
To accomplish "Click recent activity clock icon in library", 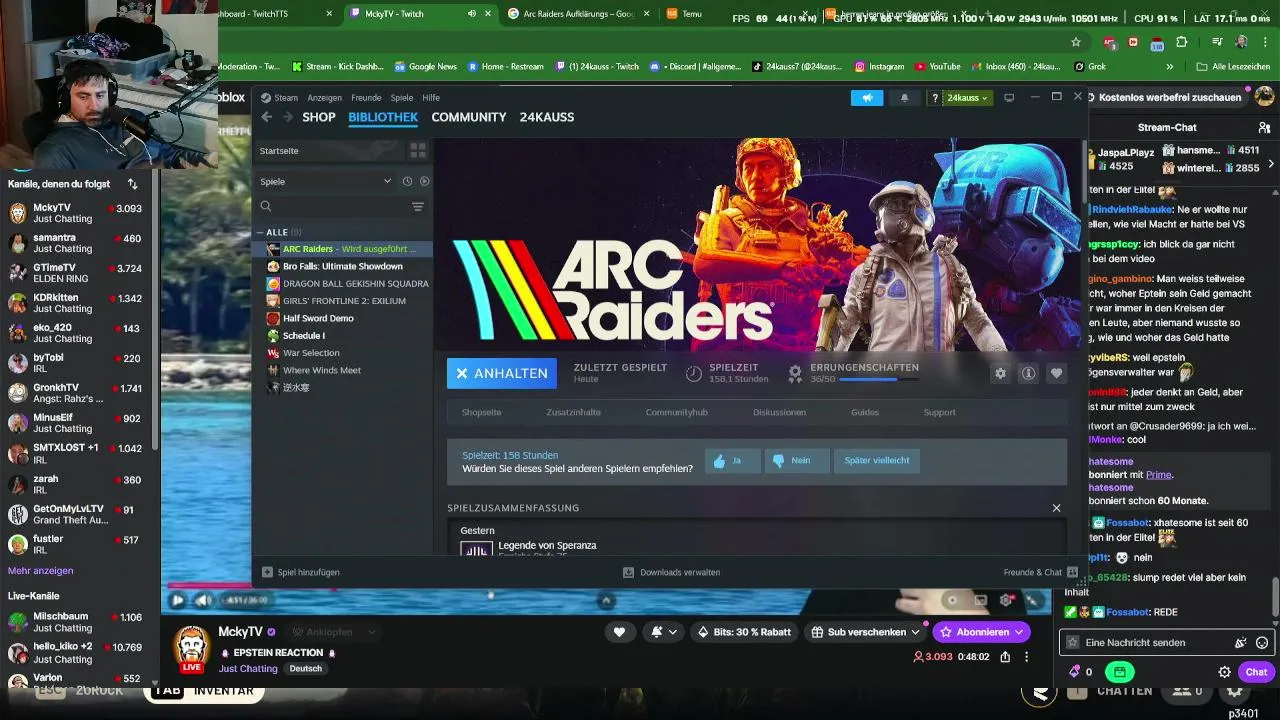I will point(407,181).
